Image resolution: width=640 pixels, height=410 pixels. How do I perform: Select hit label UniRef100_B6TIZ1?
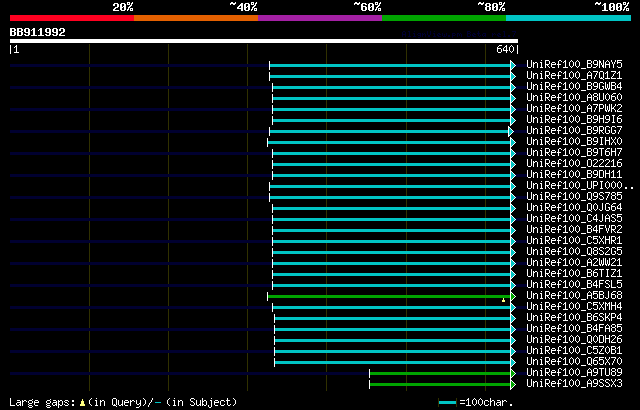[574, 274]
